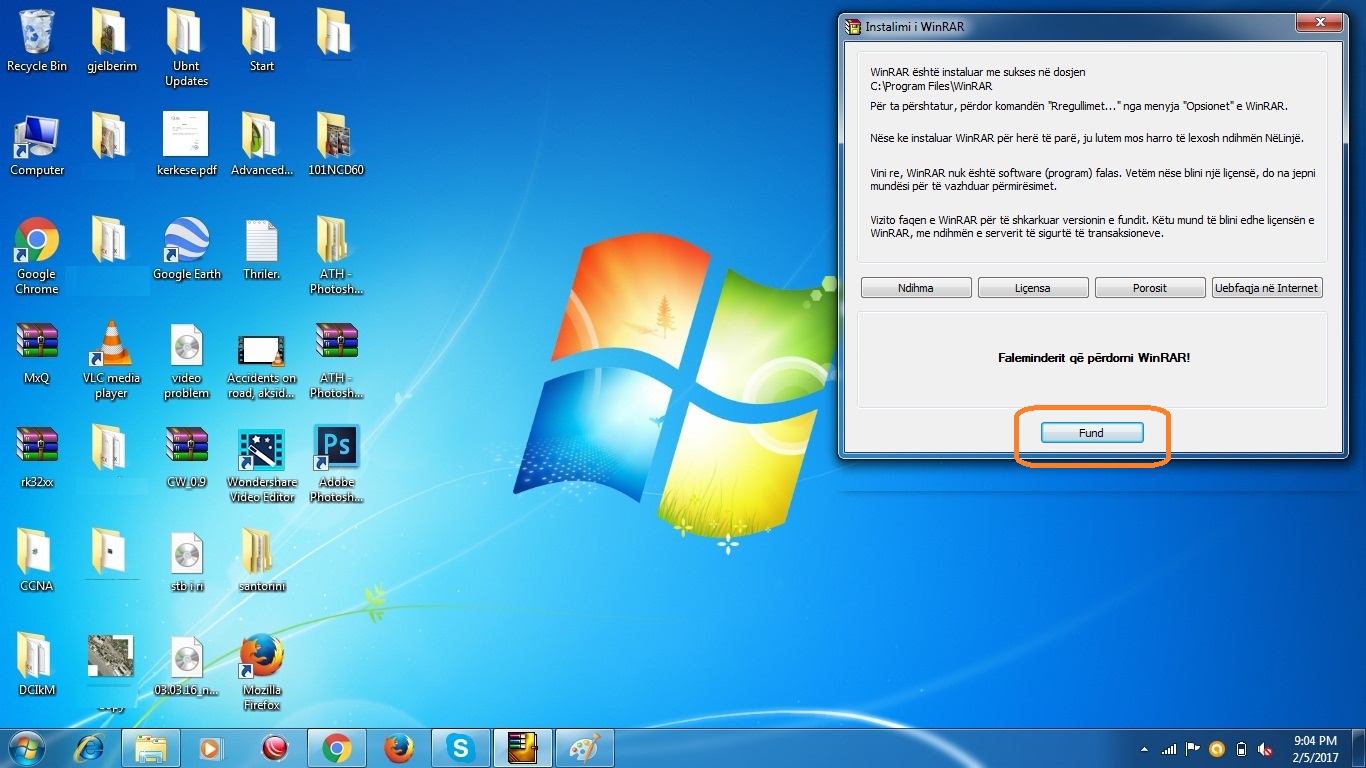Select the Ubnt Updates folder

coord(187,48)
